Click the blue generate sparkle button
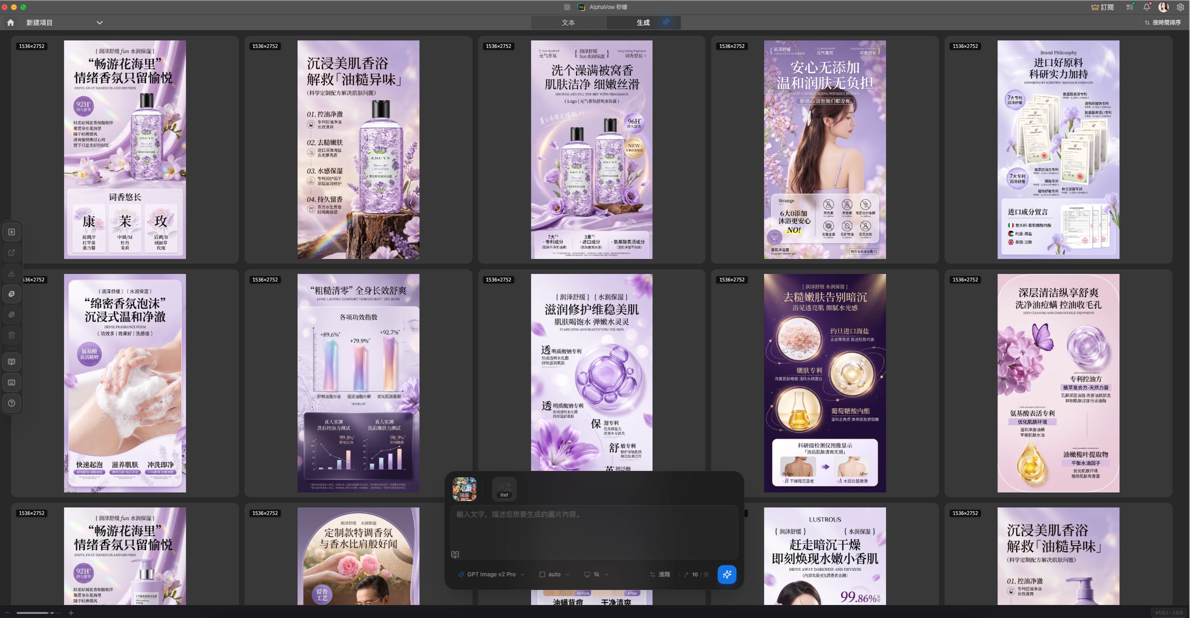The width and height of the screenshot is (1190, 618). tap(727, 575)
